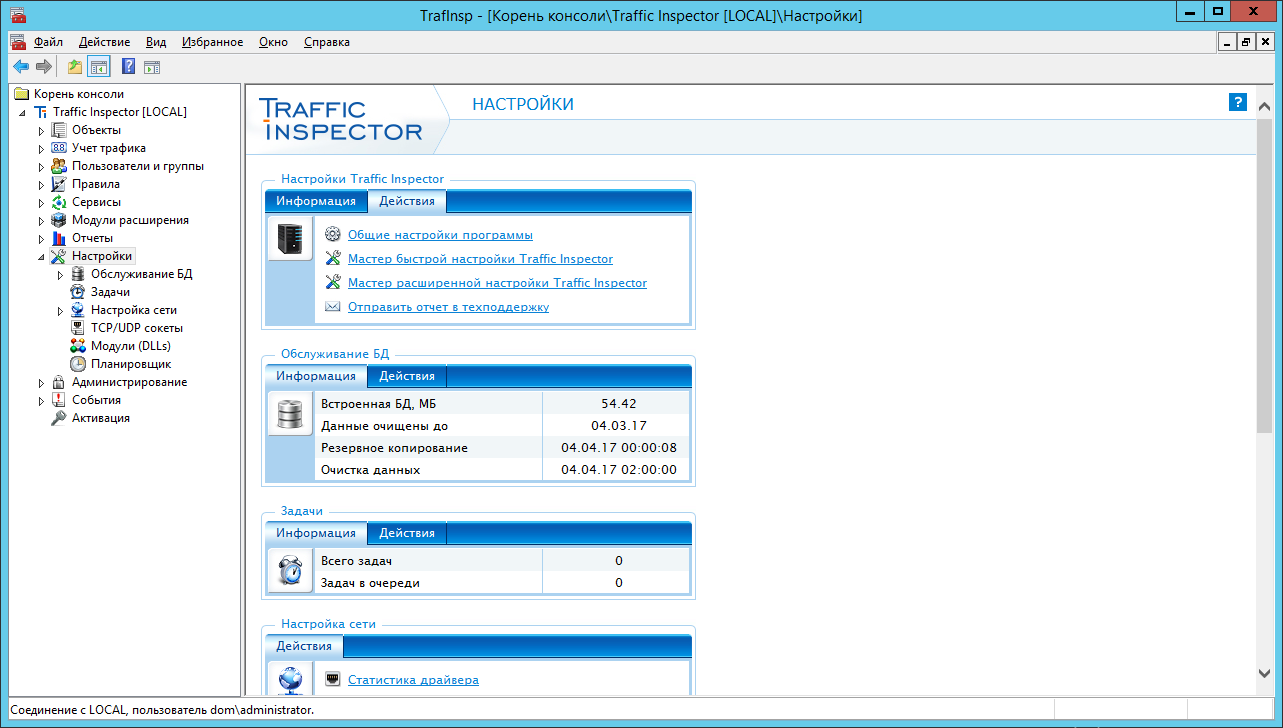The image size is (1283, 728).
Task: Click the Up one level folder icon
Action: click(x=75, y=67)
